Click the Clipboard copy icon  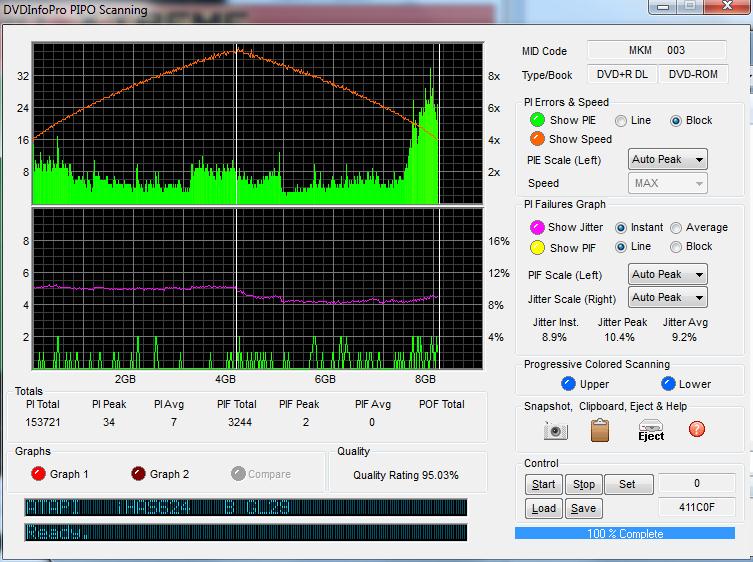point(600,430)
